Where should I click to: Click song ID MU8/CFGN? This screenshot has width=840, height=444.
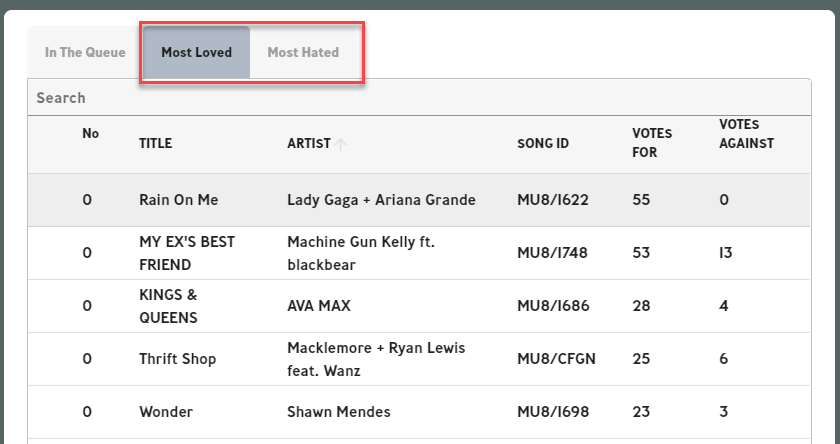556,359
